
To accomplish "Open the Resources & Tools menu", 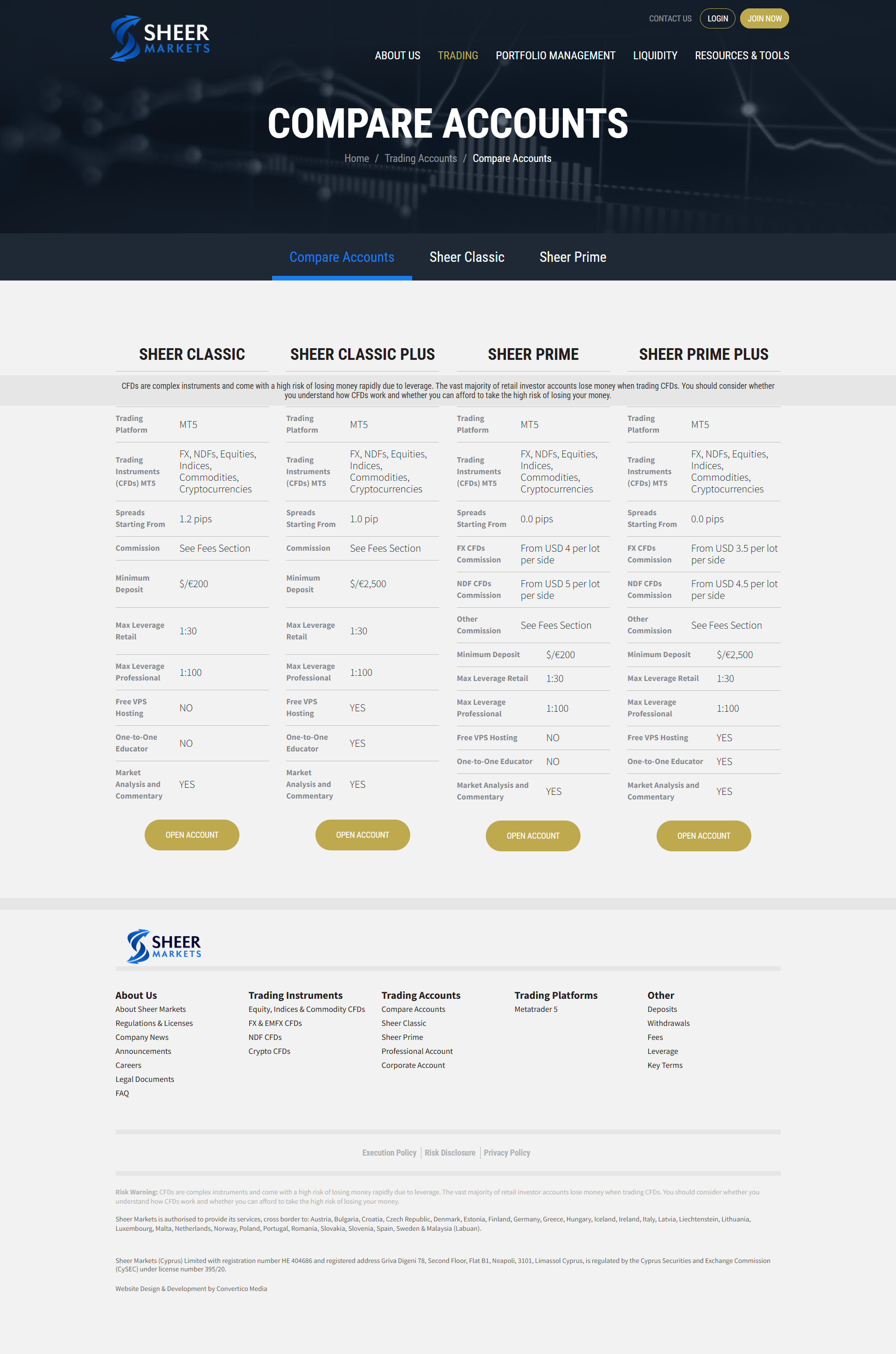I will coord(742,56).
